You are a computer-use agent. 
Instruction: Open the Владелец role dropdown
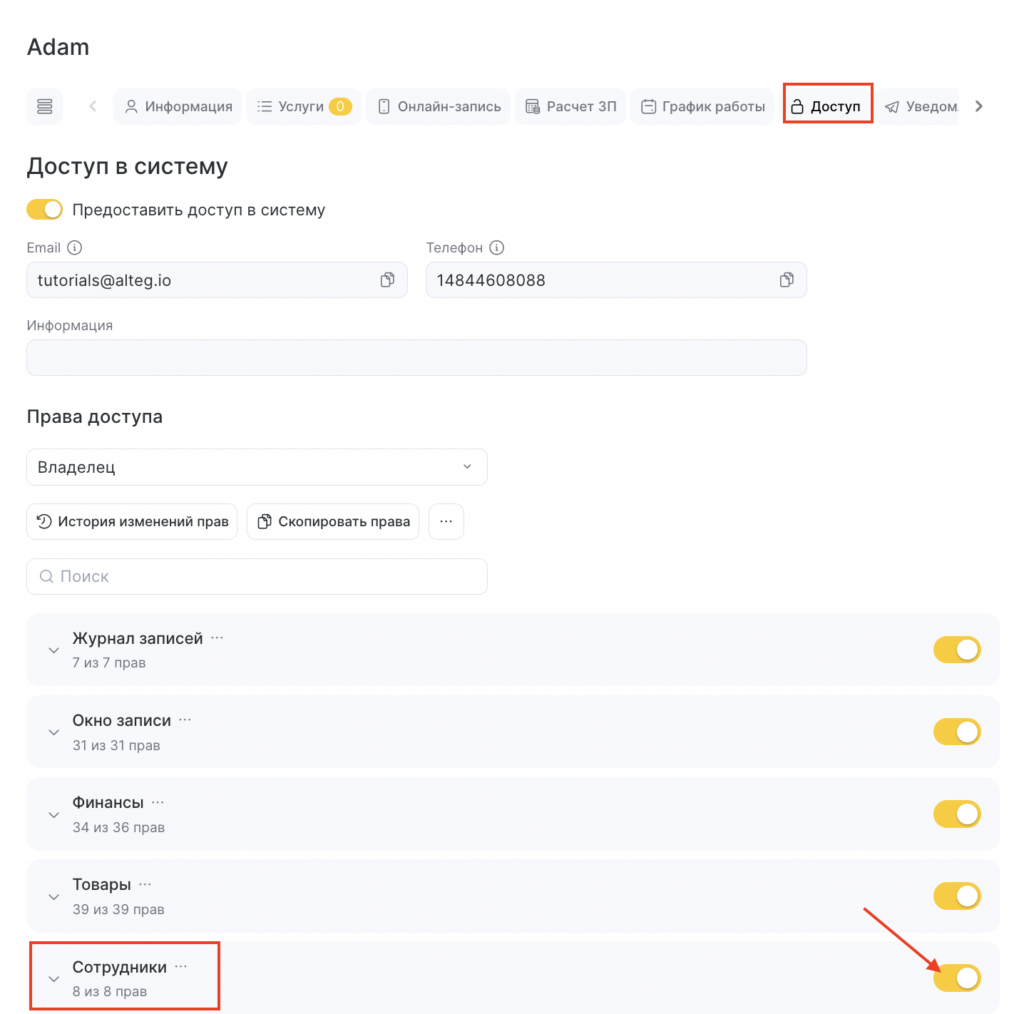tap(257, 467)
